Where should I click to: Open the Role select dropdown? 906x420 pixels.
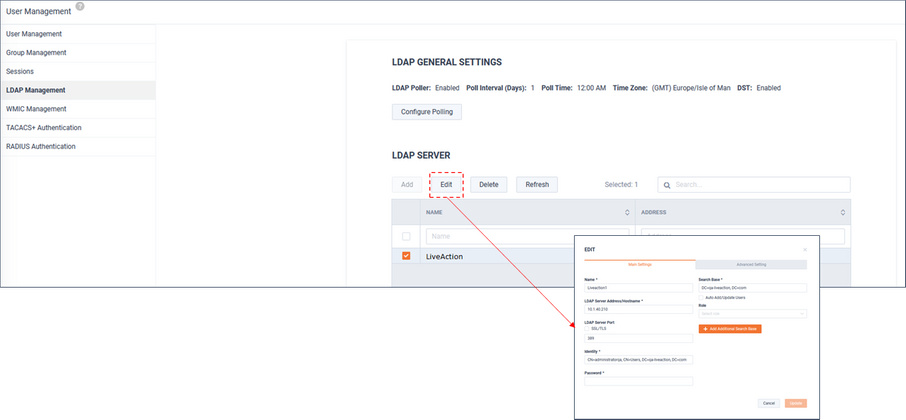(752, 314)
